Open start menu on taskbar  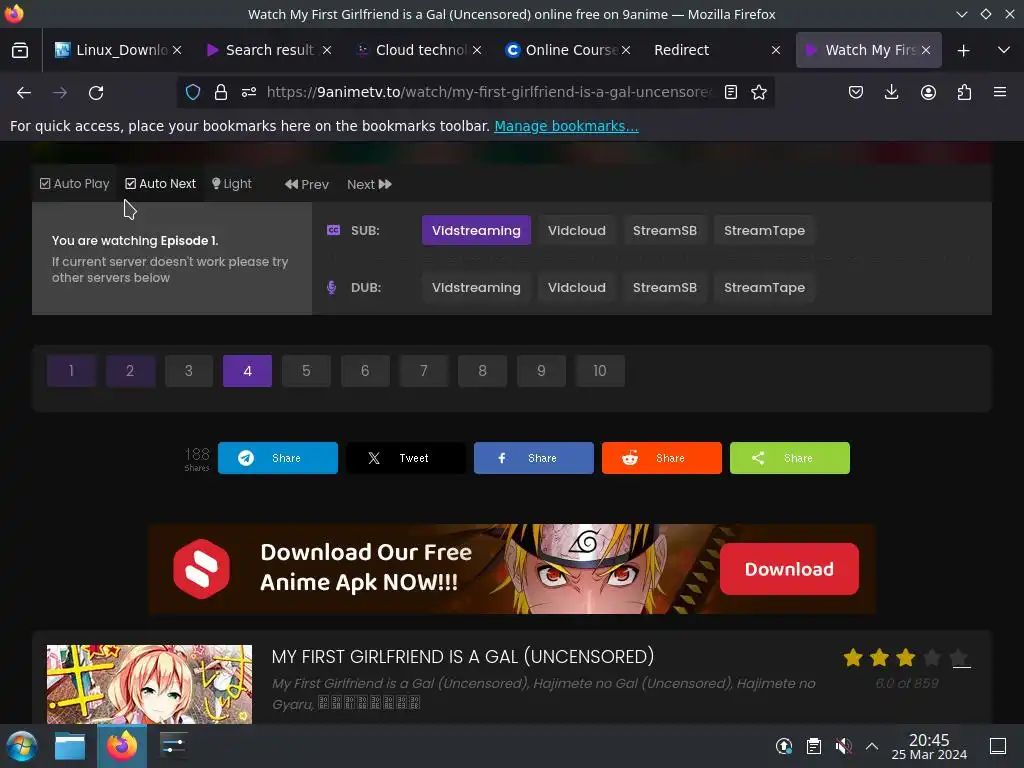click(22, 746)
